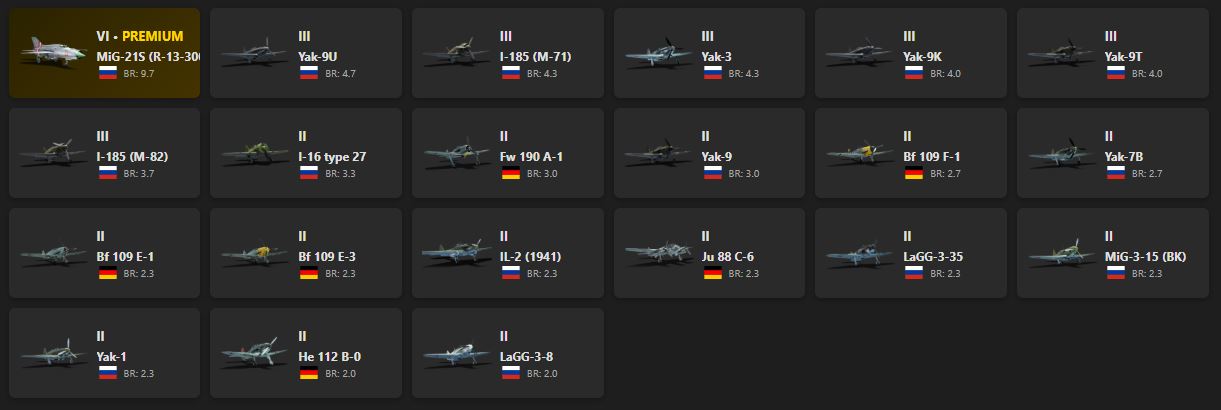This screenshot has width=1221, height=410.
Task: Click the I-185 (M-82) plane icon
Action: click(52, 153)
